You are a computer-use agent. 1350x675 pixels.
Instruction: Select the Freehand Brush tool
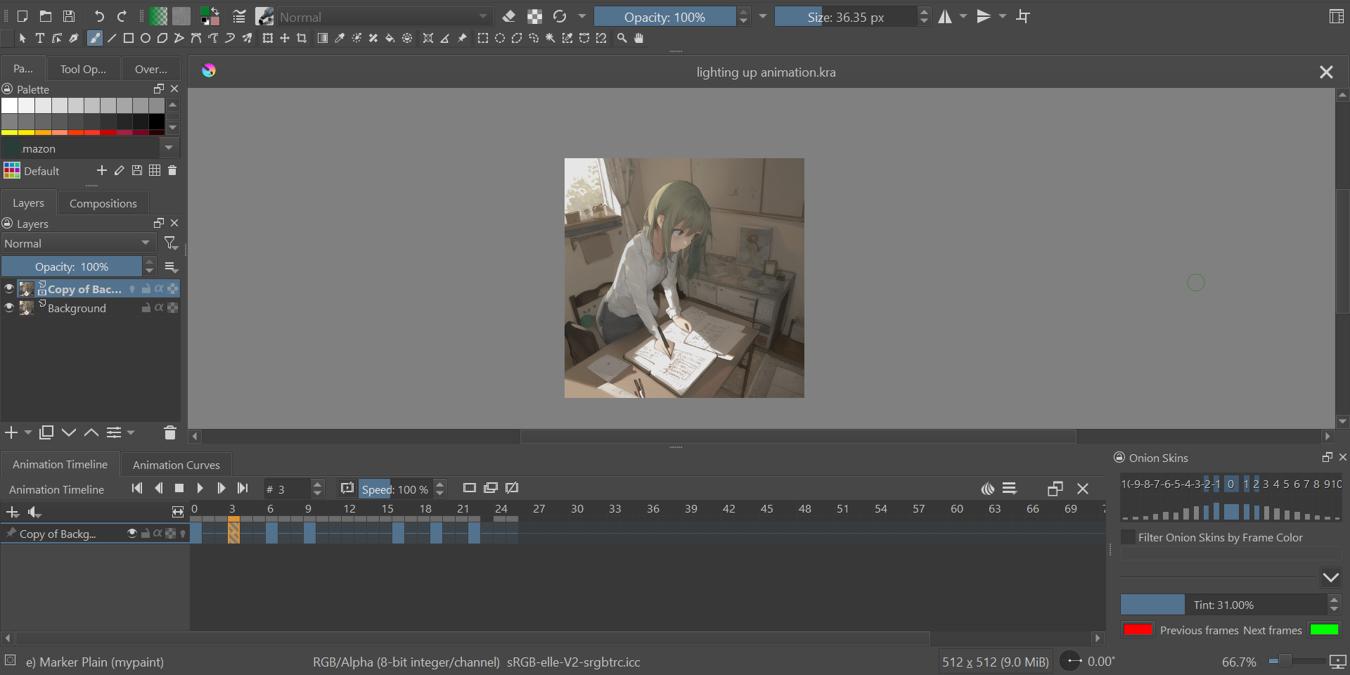click(x=95, y=38)
